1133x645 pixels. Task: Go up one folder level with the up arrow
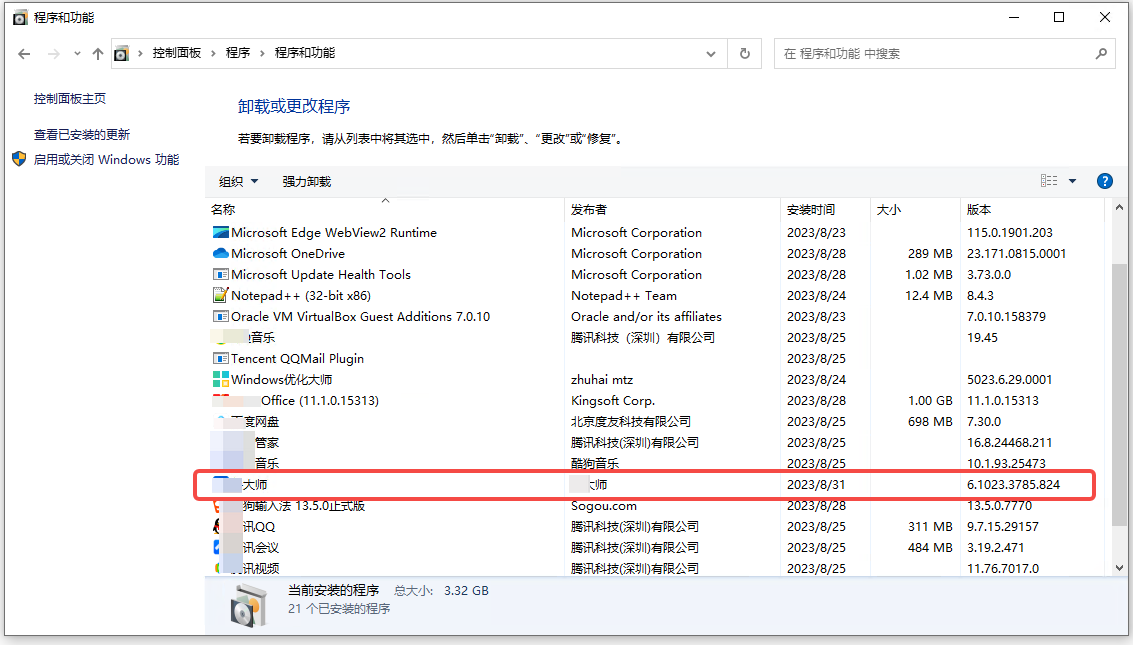98,53
